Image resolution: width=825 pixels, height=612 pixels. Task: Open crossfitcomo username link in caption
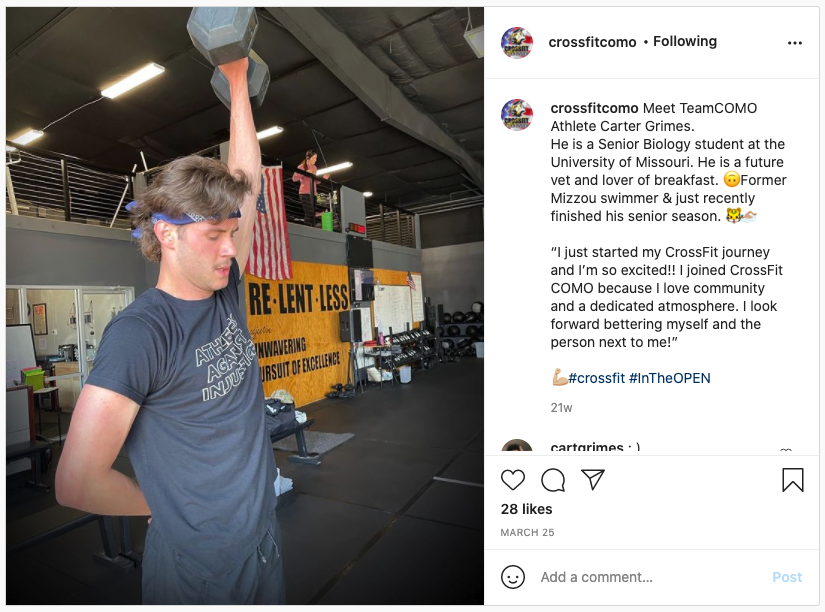click(x=594, y=108)
